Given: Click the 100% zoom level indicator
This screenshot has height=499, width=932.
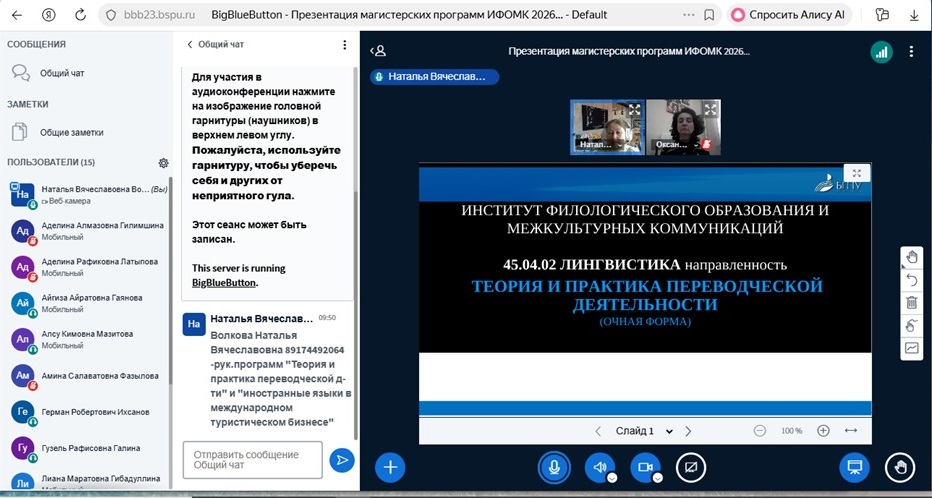Looking at the screenshot, I should pos(791,431).
